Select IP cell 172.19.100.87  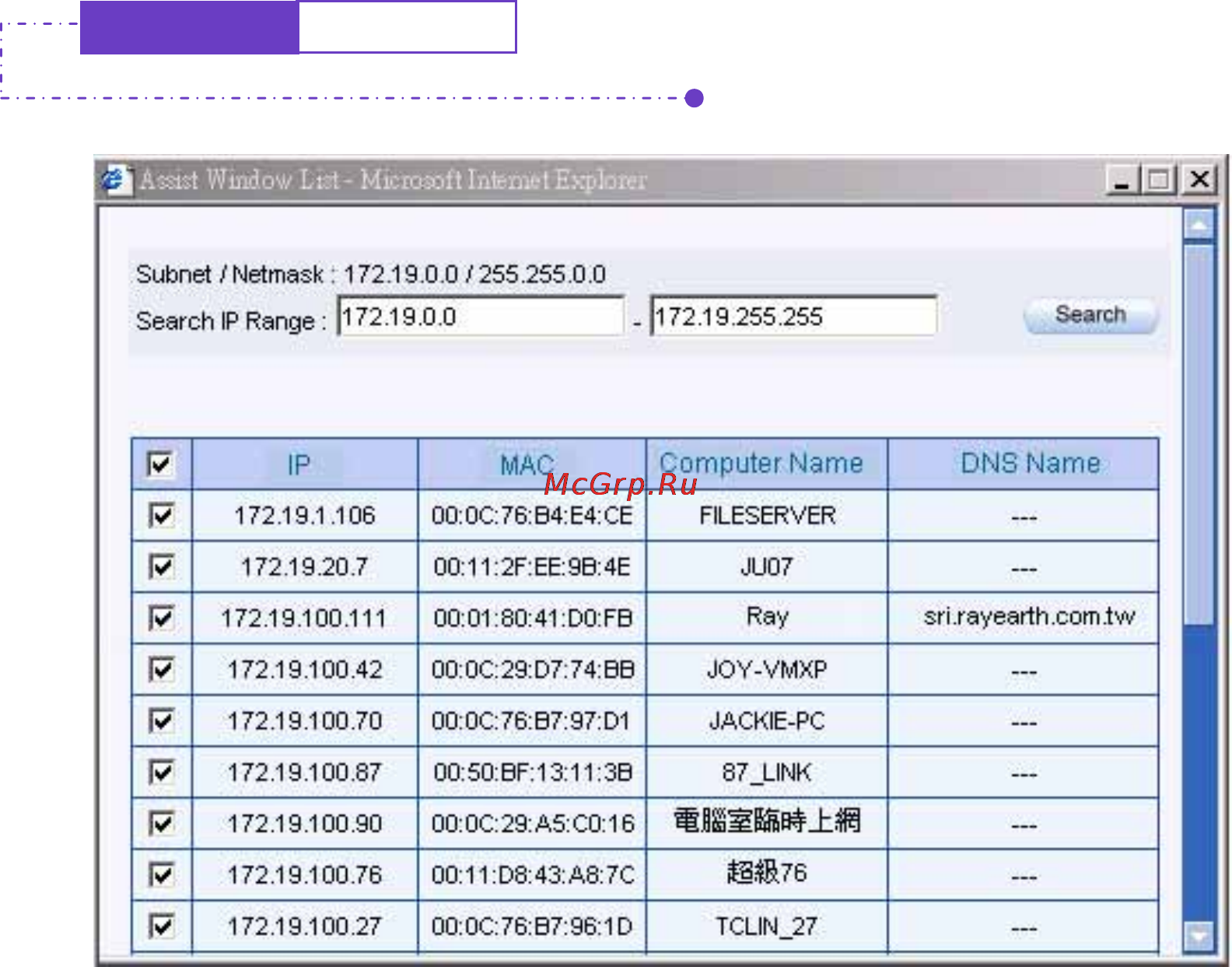(305, 773)
